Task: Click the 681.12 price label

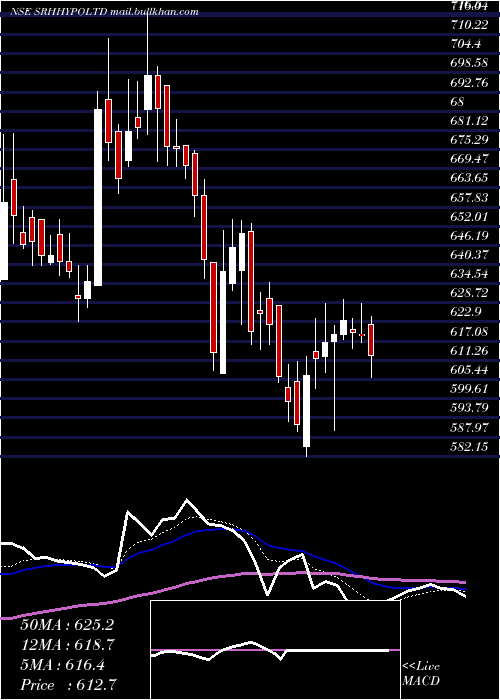Action: point(470,121)
